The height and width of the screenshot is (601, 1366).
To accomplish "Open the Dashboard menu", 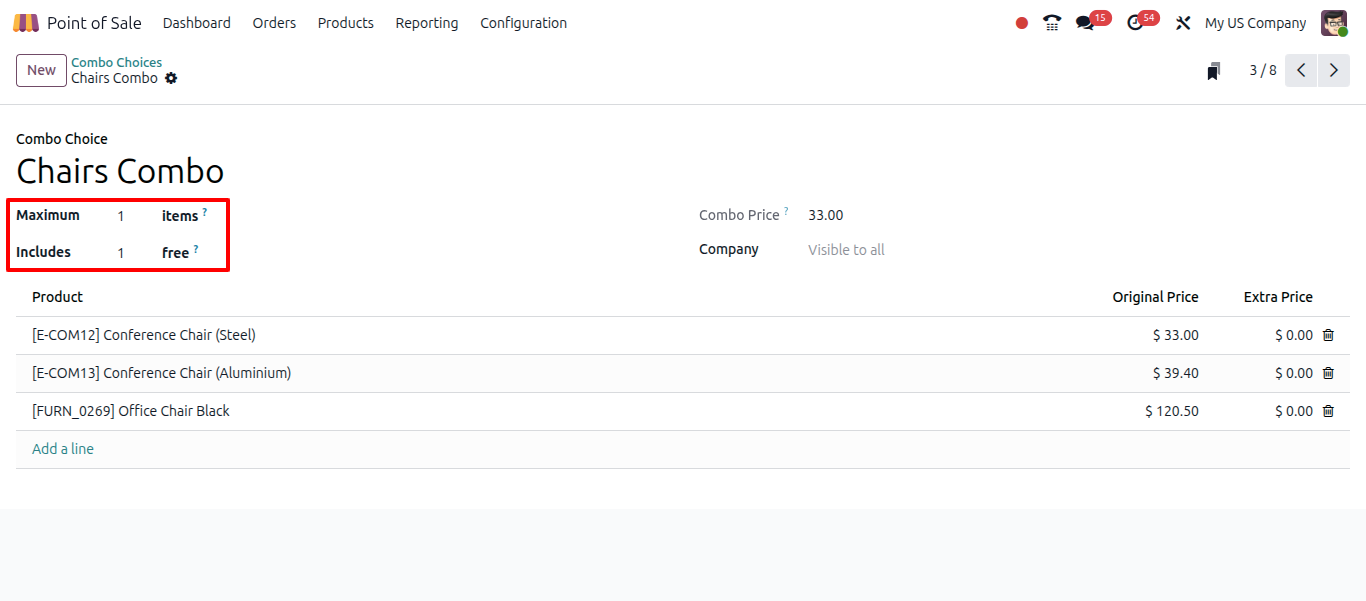I will [x=197, y=23].
